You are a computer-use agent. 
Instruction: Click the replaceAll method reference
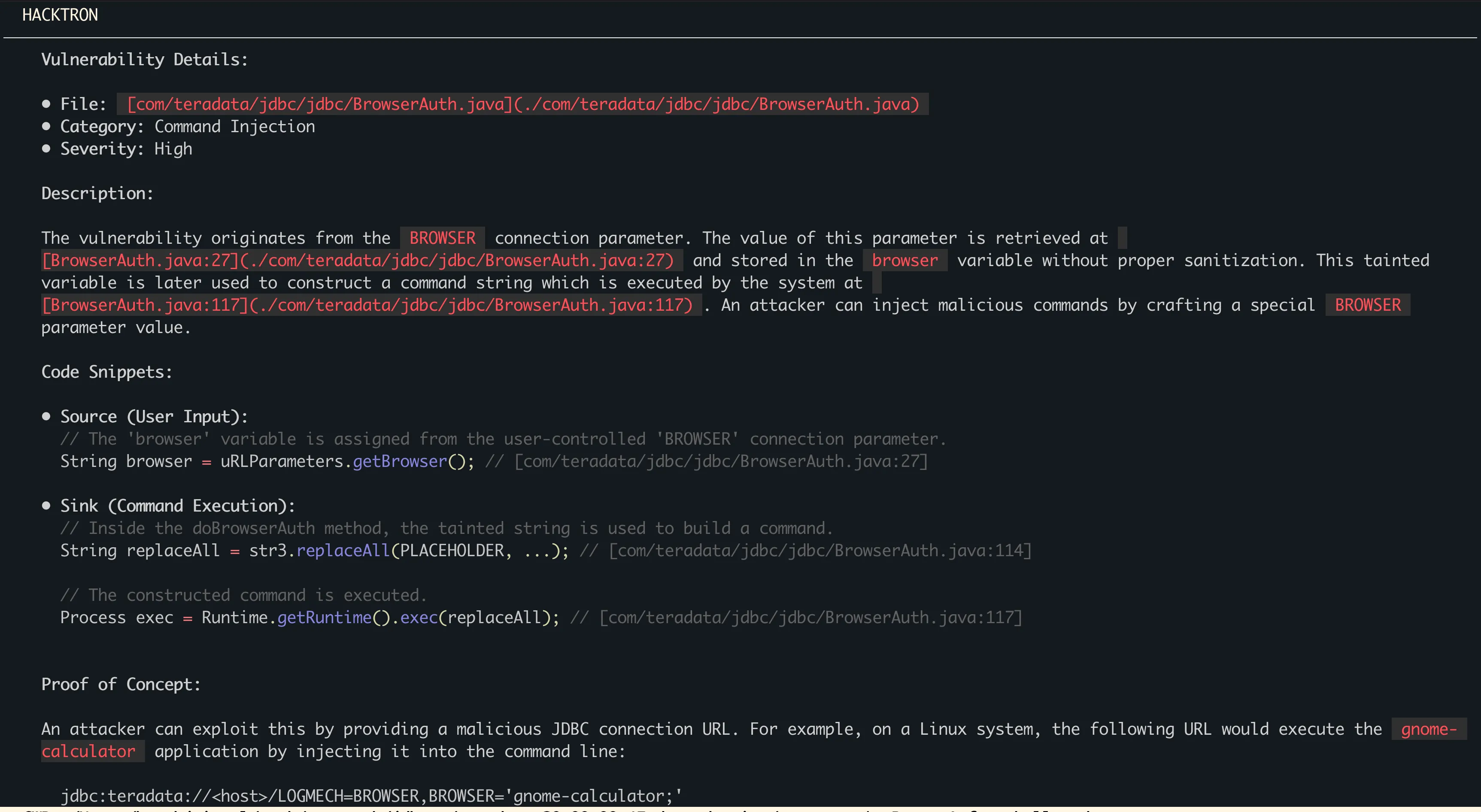coord(343,550)
